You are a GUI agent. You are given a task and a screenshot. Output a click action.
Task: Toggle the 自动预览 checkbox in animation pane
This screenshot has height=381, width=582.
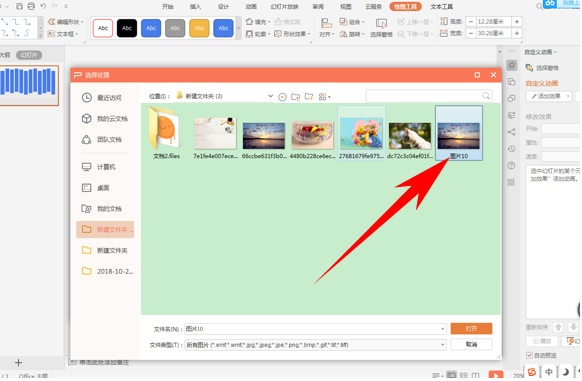[x=529, y=355]
